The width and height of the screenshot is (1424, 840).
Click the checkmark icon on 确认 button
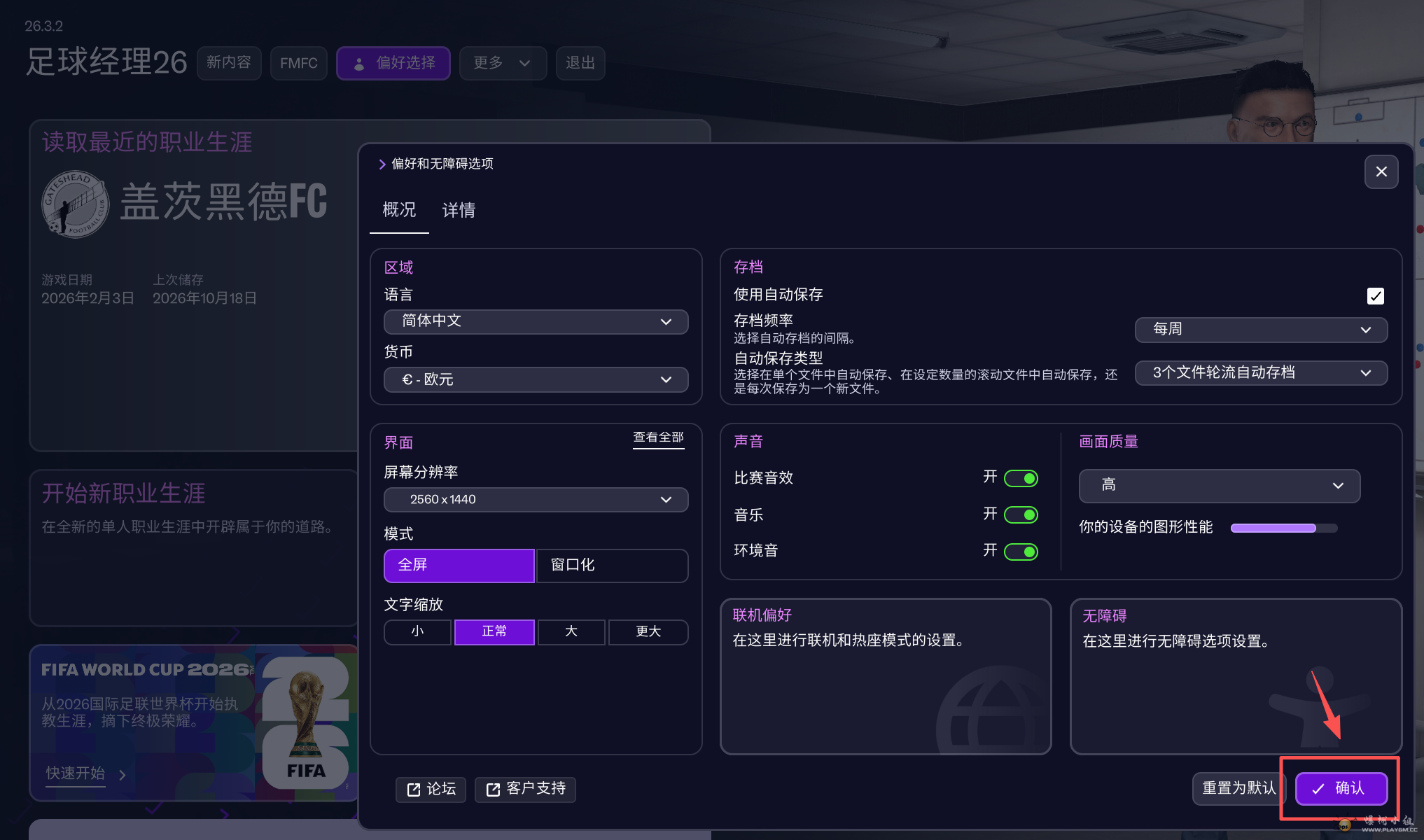click(x=1318, y=788)
